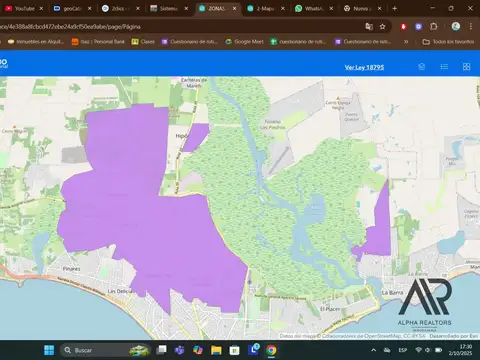
Task: Open Microsoft Teams from the taskbar
Action: [x=180, y=350]
